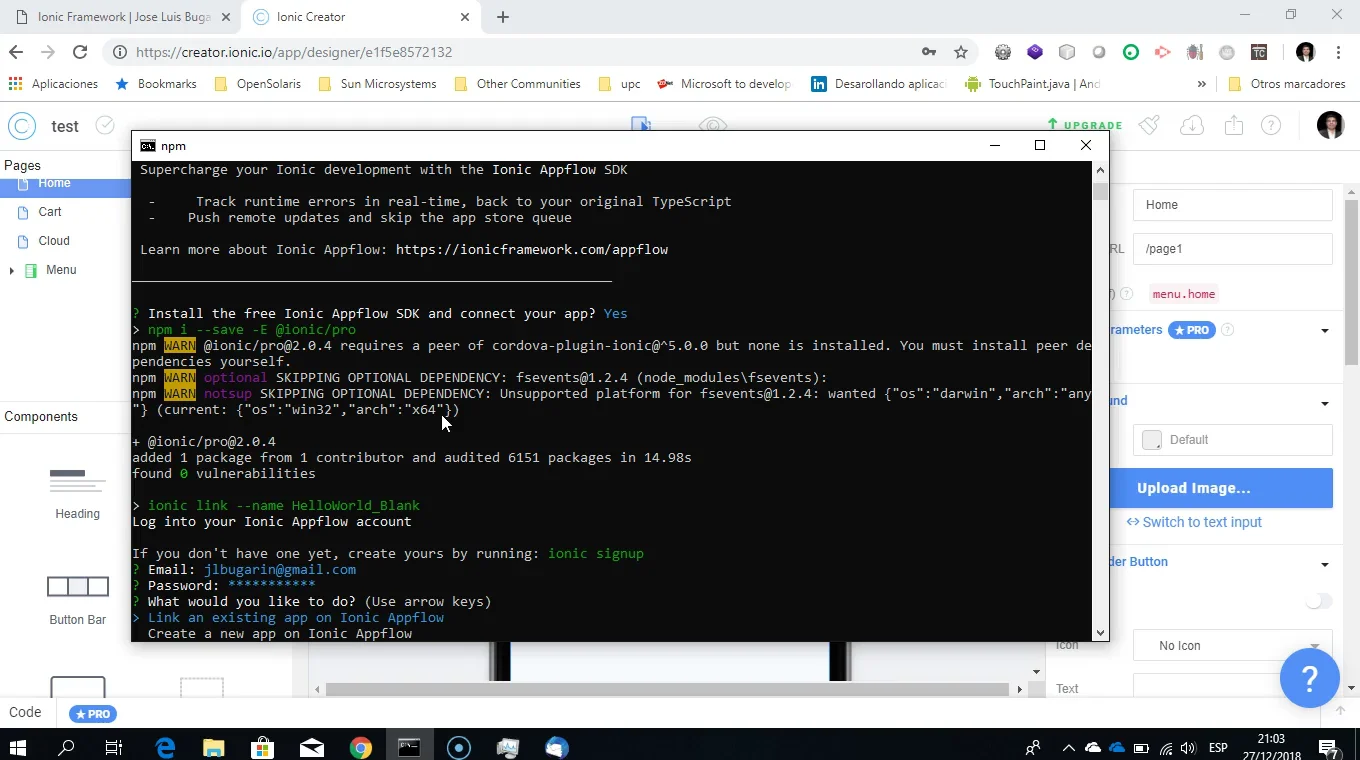The width and height of the screenshot is (1360, 760).
Task: Open the Otros marcadores bookmarks folder
Action: coord(1286,84)
